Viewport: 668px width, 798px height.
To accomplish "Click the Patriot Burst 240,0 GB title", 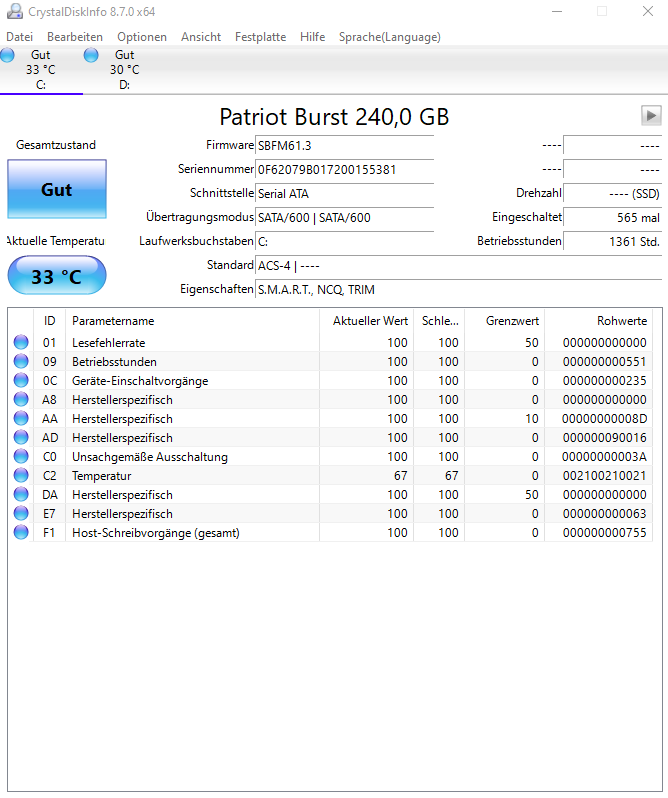I will point(334,117).
